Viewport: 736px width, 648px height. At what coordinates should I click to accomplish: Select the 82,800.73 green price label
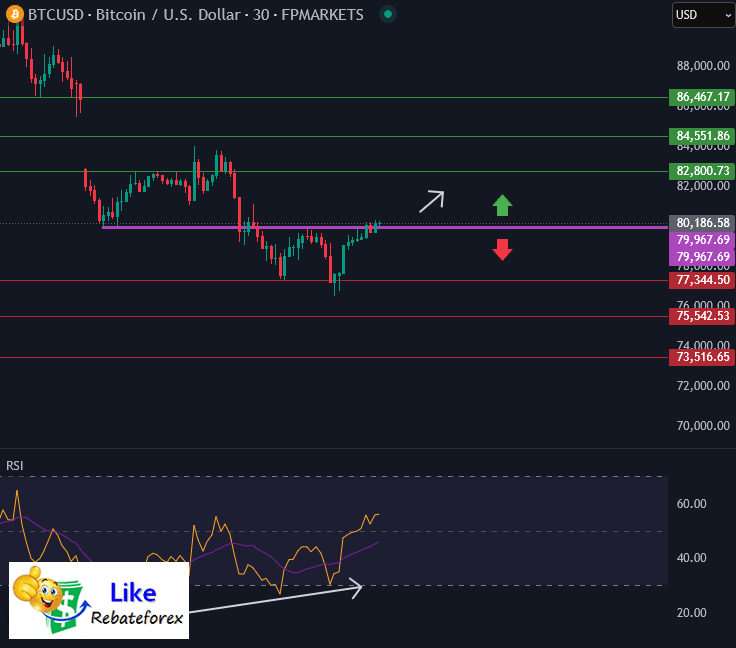702,171
